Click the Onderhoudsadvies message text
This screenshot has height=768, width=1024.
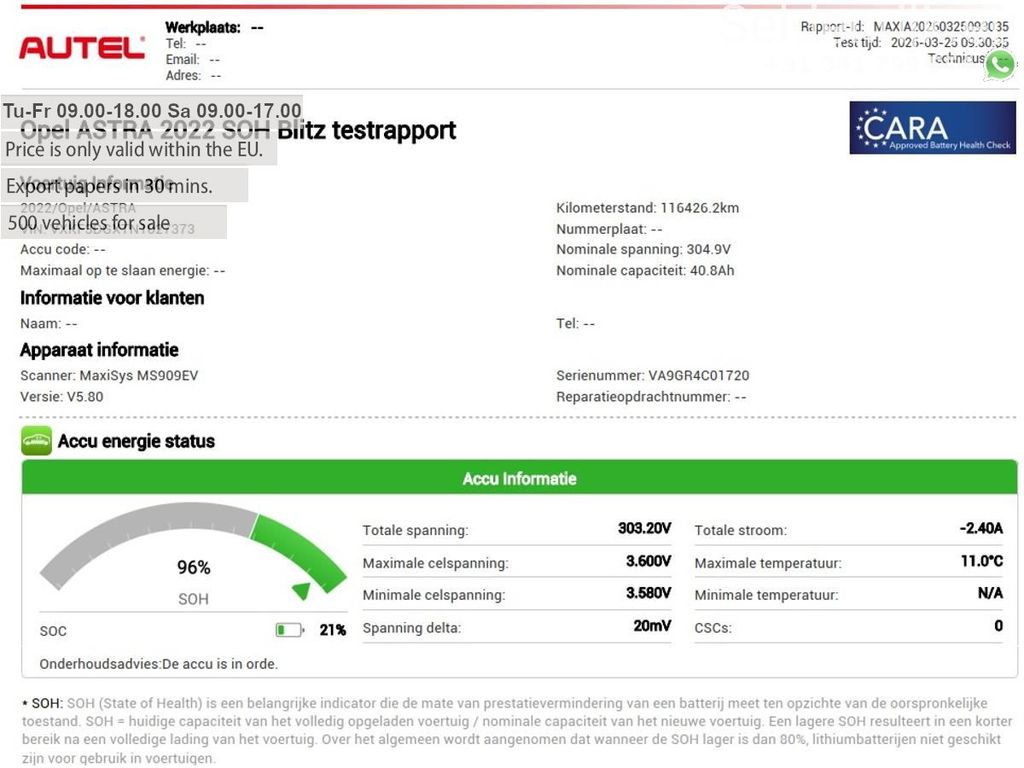pos(159,664)
